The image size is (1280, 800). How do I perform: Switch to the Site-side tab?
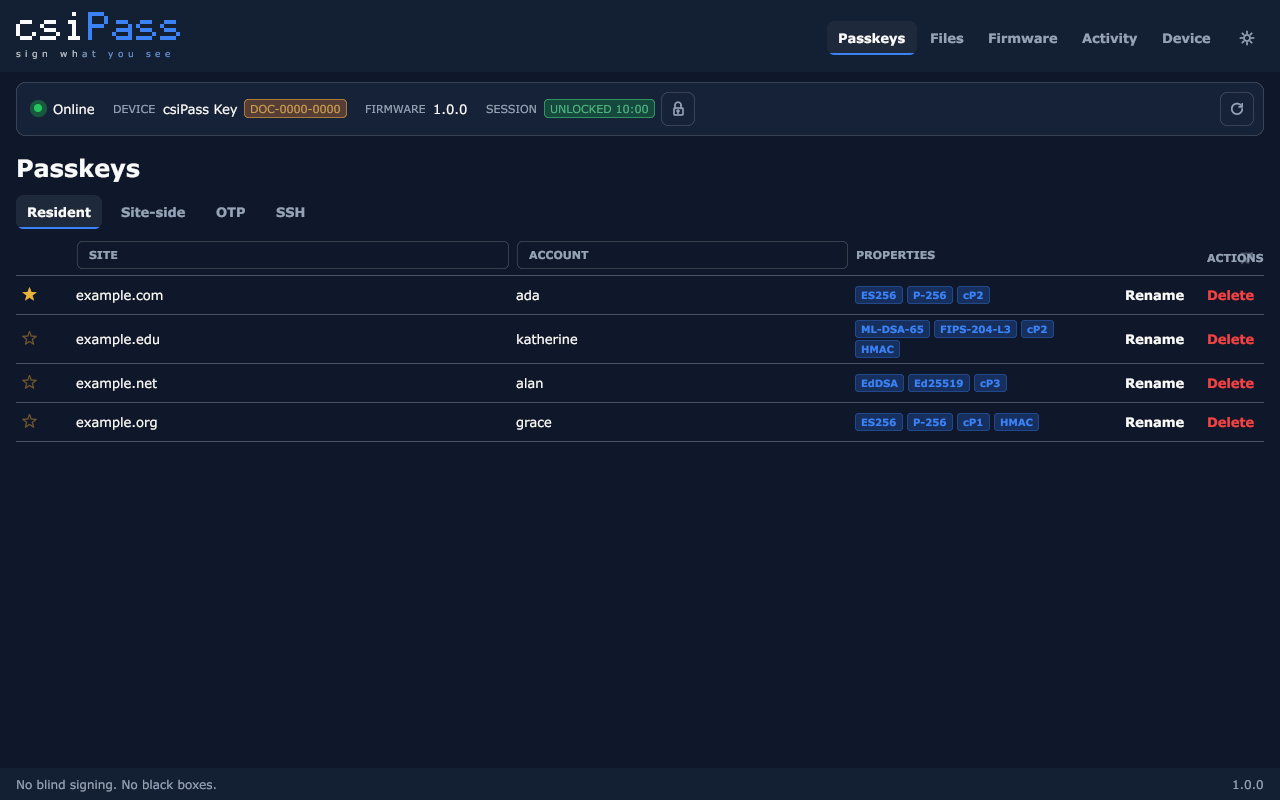pos(153,212)
